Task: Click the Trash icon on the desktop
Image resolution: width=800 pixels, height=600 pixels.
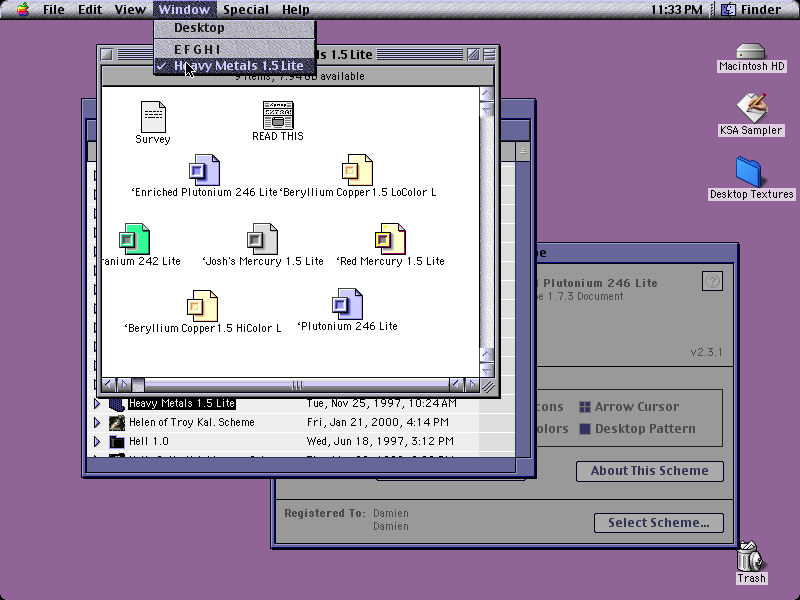Action: pyautogui.click(x=750, y=556)
